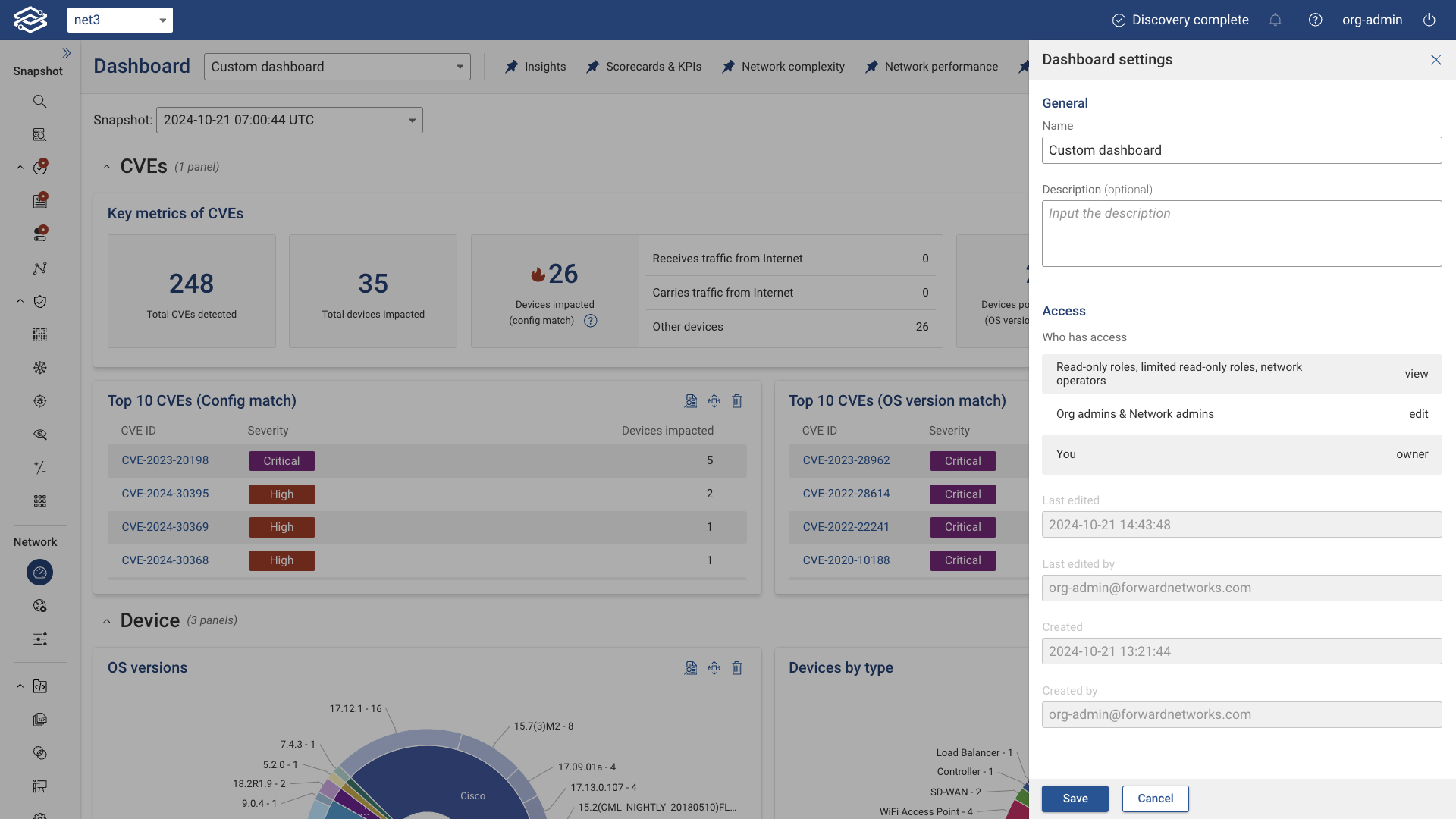Select the blast radius snowflake icon
Viewport: 1456px width, 819px height.
pyautogui.click(x=39, y=368)
